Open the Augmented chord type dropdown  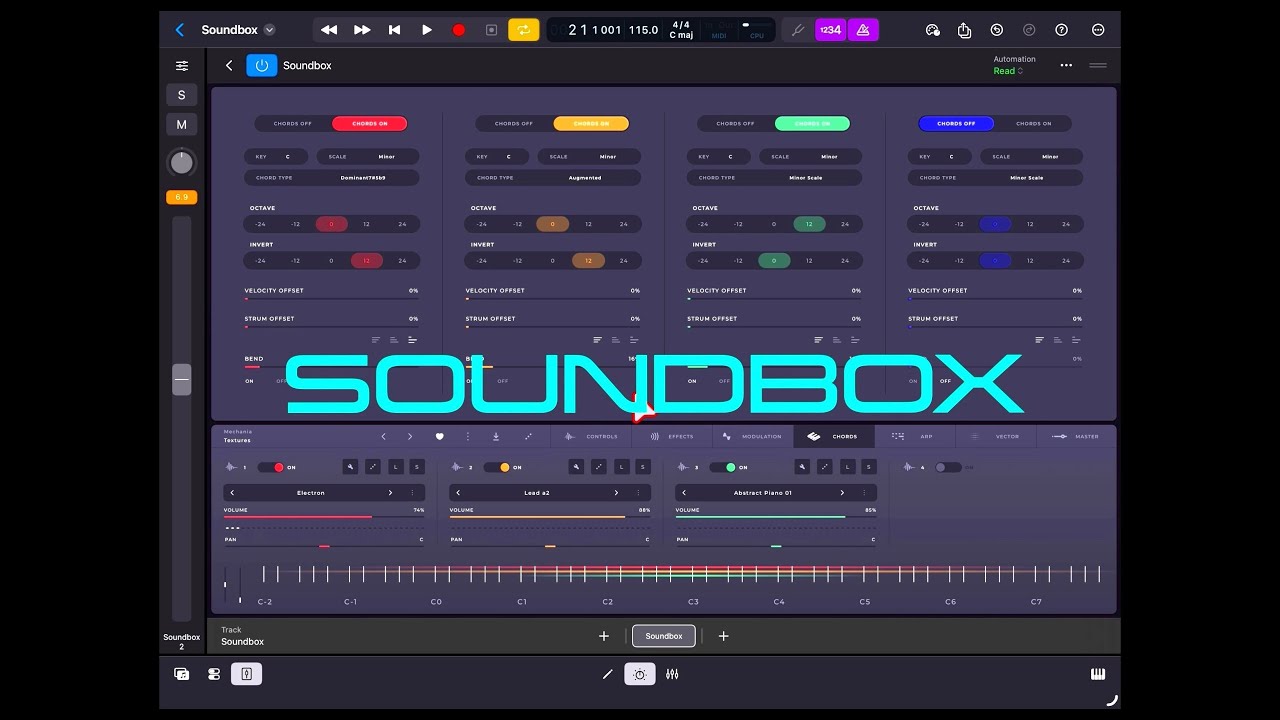click(x=553, y=178)
